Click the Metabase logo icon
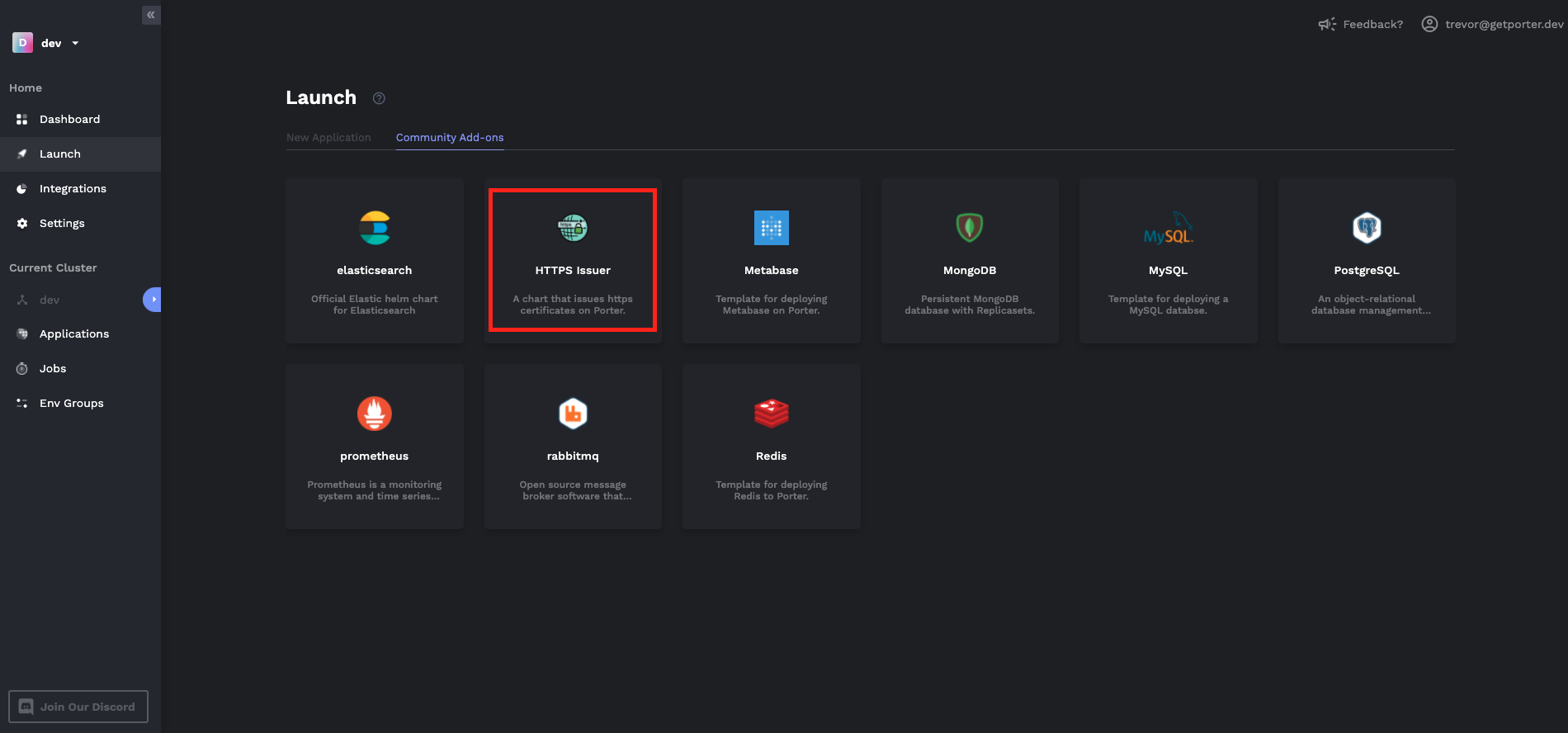This screenshot has width=1568, height=733. [772, 228]
